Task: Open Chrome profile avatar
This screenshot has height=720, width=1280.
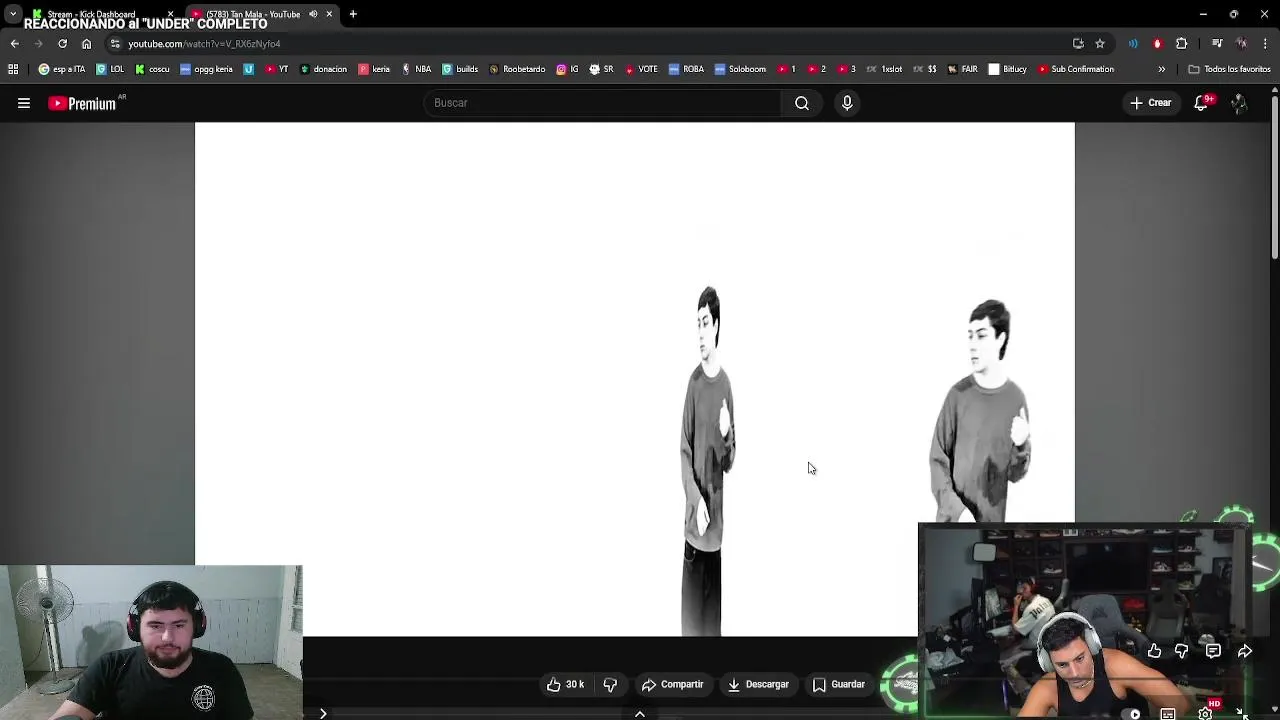Action: click(1242, 44)
